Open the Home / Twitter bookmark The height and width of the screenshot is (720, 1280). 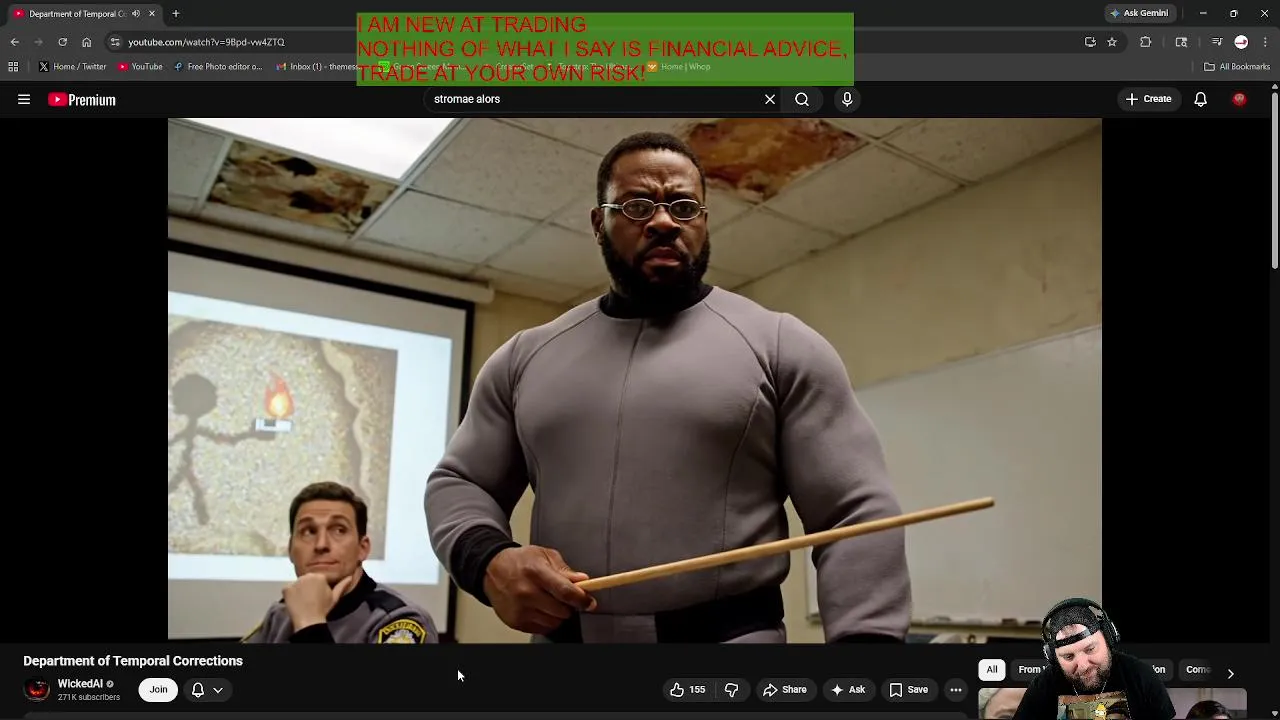(x=72, y=67)
